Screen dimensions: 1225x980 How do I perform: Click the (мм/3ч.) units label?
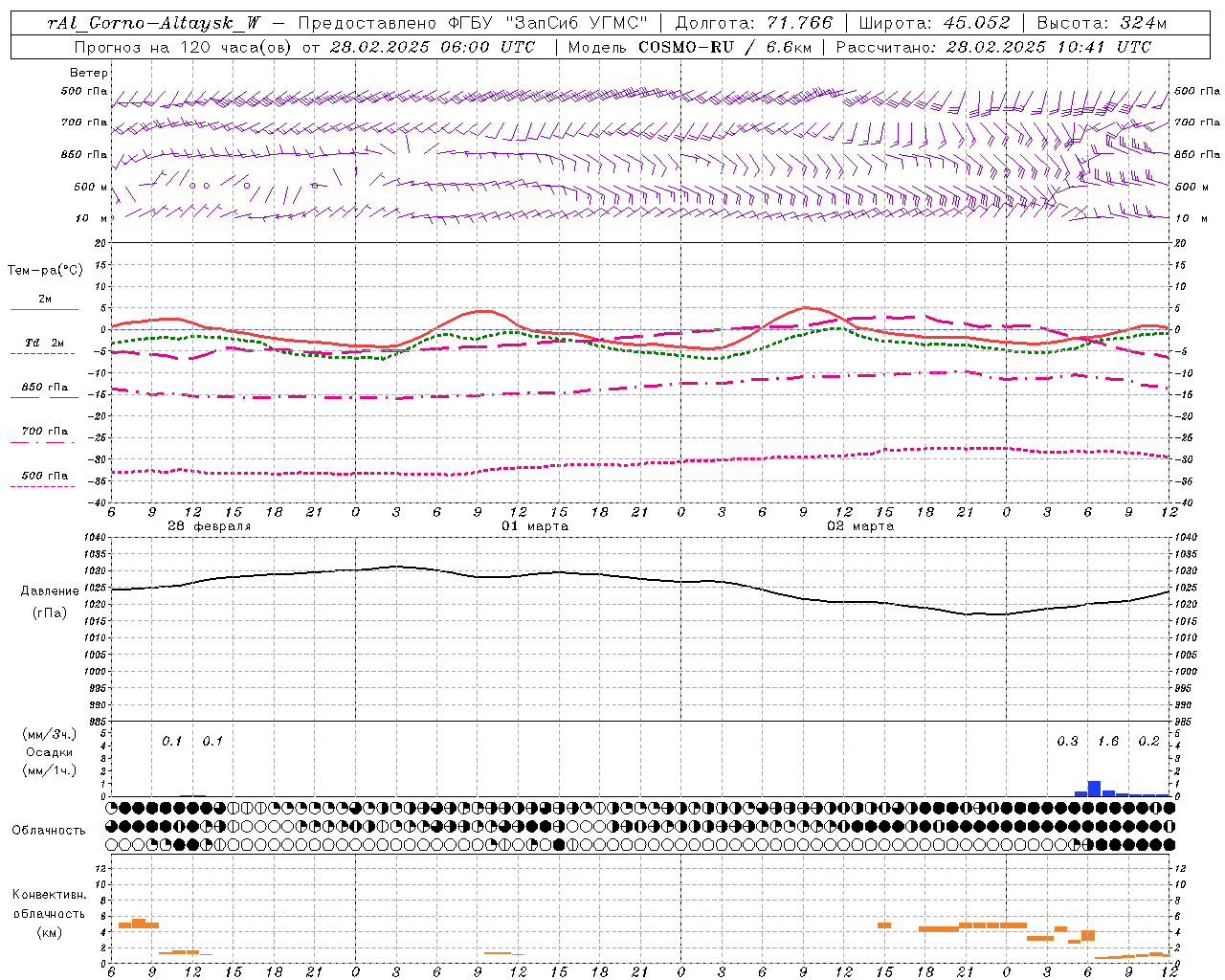click(x=50, y=734)
